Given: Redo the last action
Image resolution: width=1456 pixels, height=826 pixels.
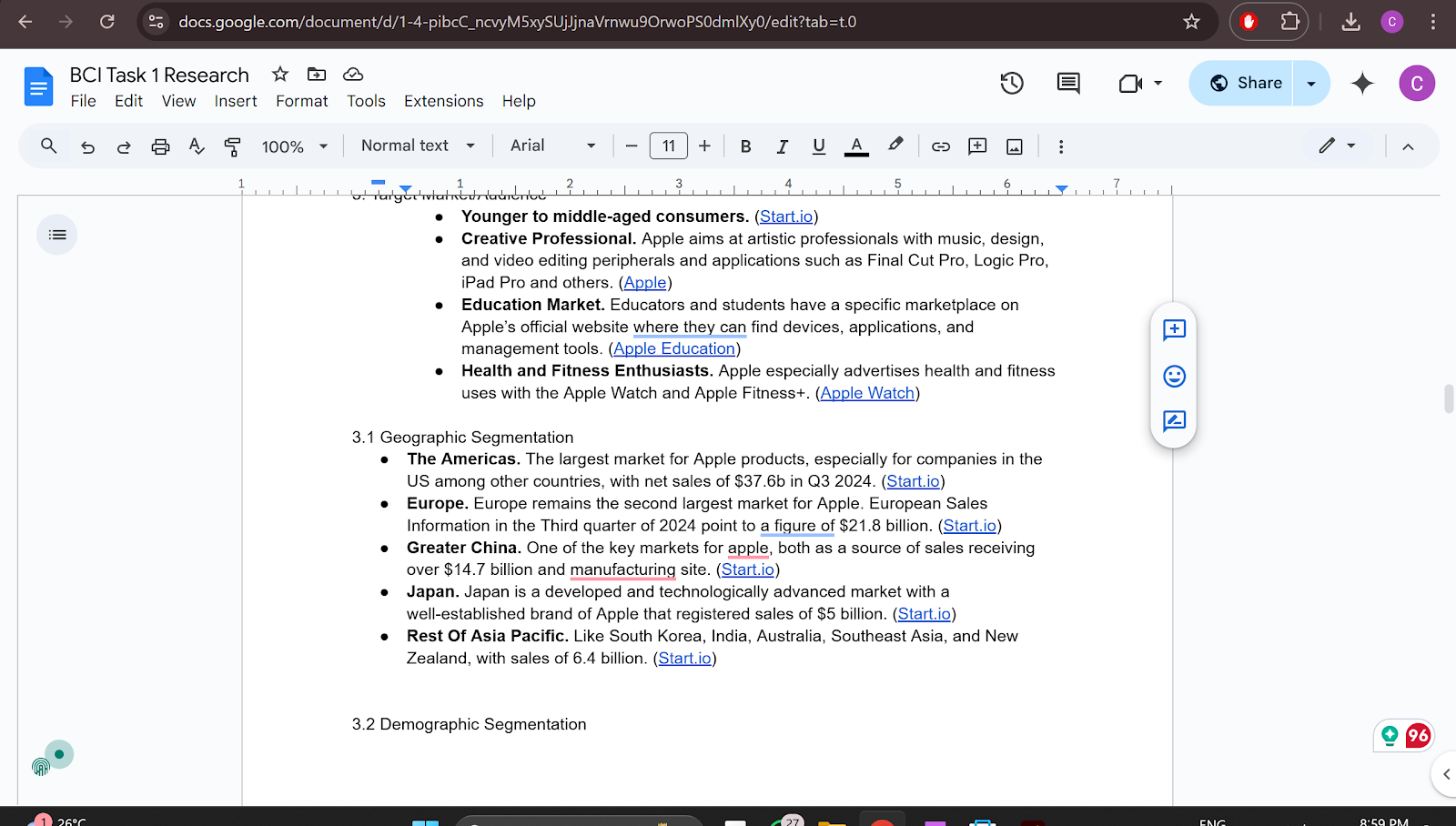Looking at the screenshot, I should pyautogui.click(x=124, y=146).
